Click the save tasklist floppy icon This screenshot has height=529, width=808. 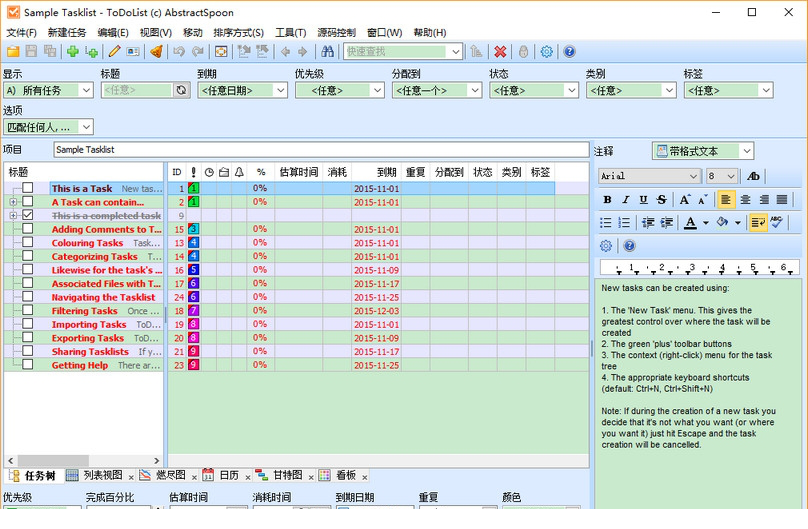31,52
